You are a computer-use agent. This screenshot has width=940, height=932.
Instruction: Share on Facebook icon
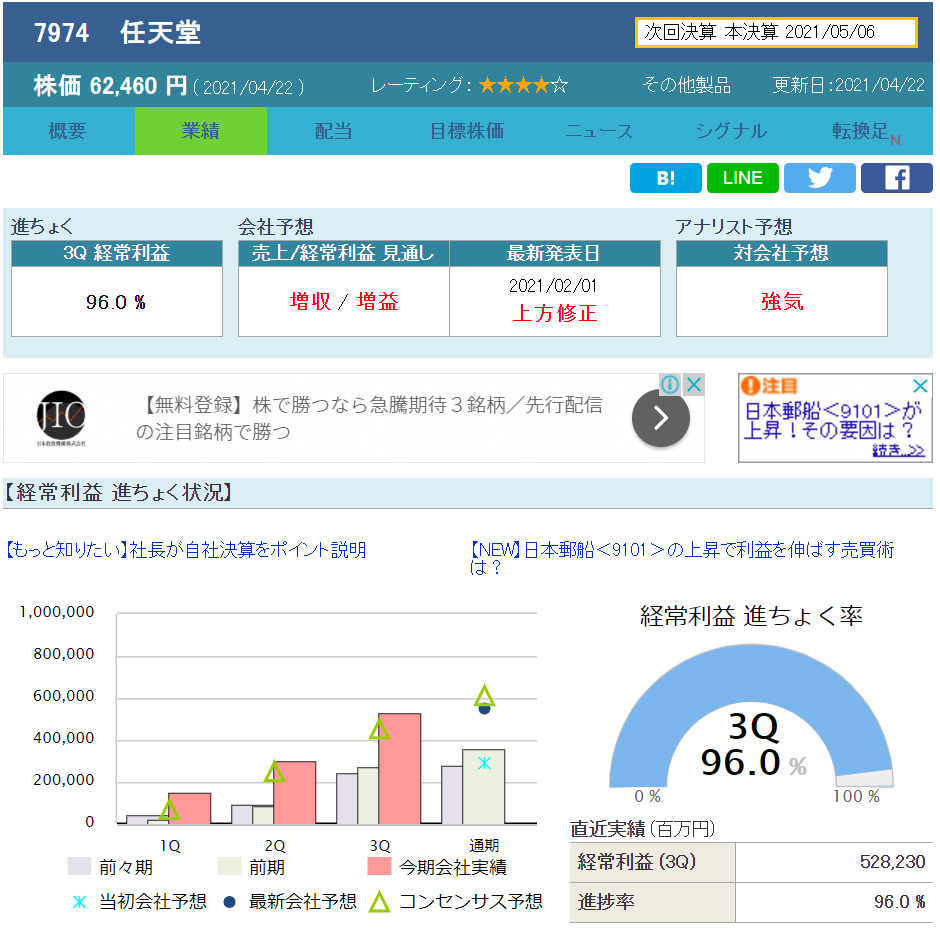point(897,178)
